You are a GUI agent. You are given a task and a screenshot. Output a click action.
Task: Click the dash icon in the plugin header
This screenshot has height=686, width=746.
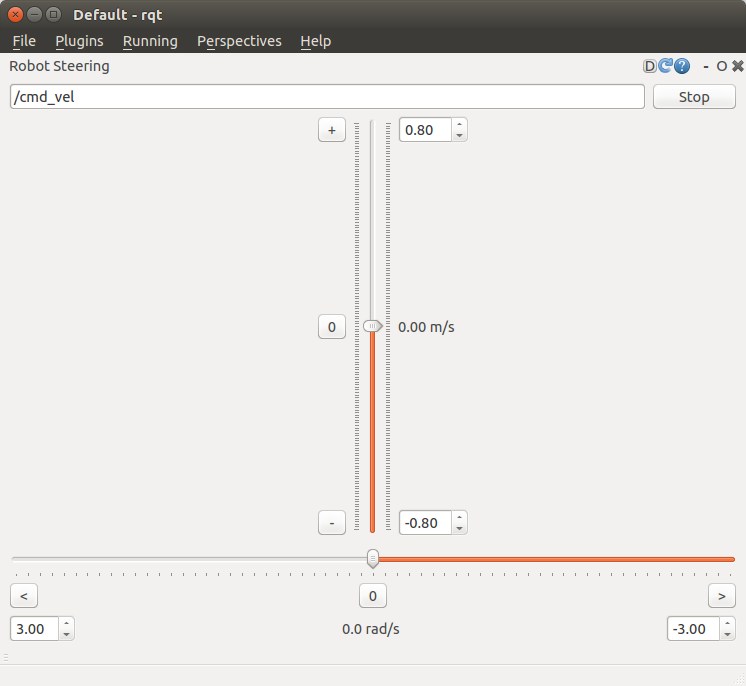point(705,66)
